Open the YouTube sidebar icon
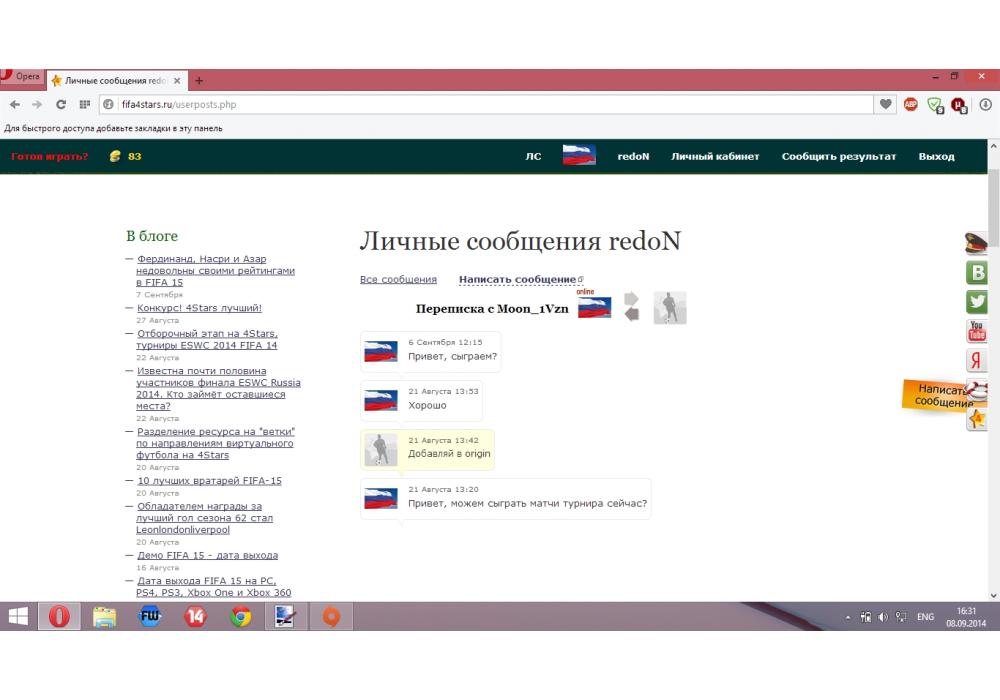The height and width of the screenshot is (700, 1000). [x=977, y=331]
